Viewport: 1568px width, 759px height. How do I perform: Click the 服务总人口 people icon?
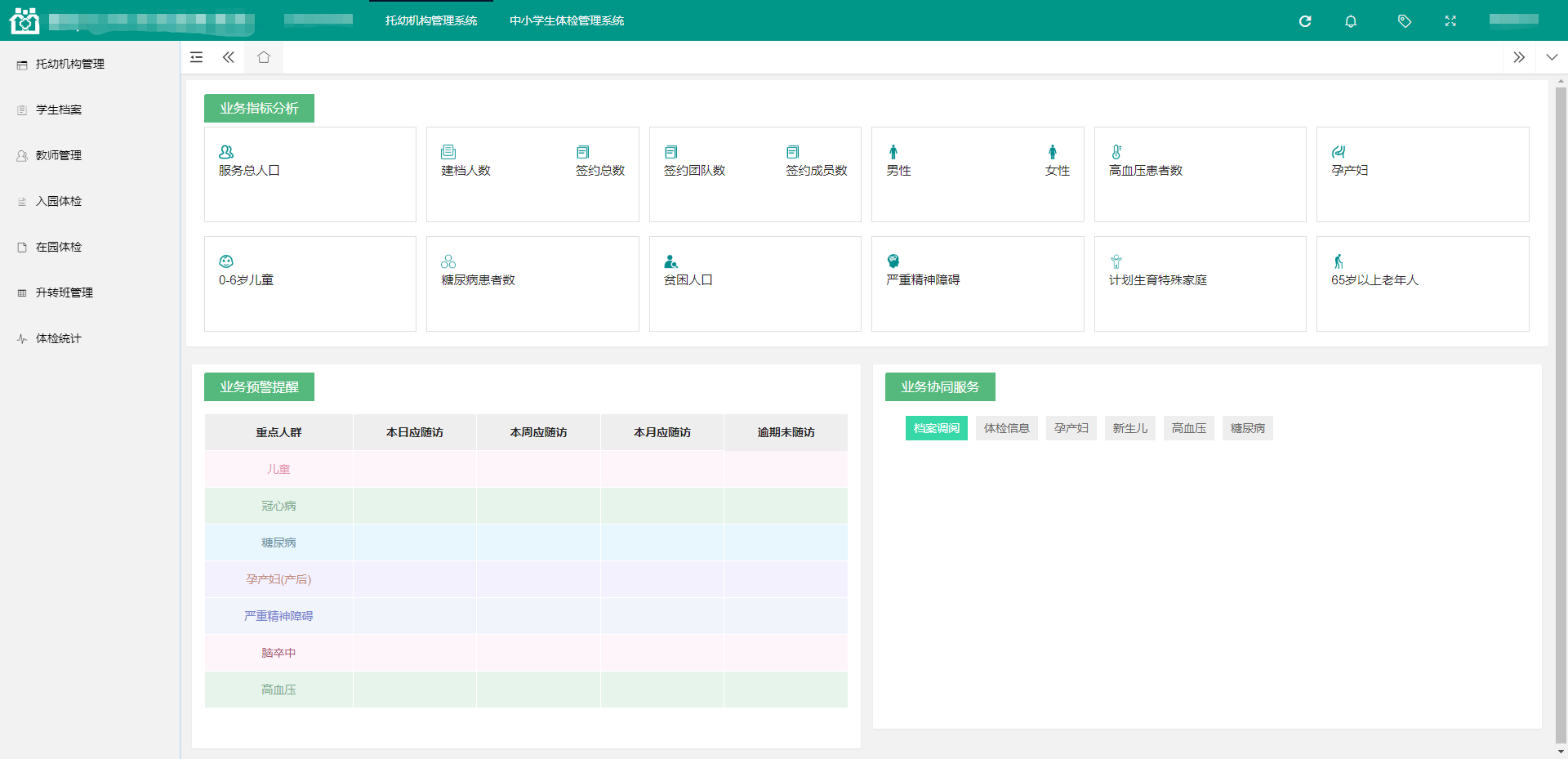(226, 152)
